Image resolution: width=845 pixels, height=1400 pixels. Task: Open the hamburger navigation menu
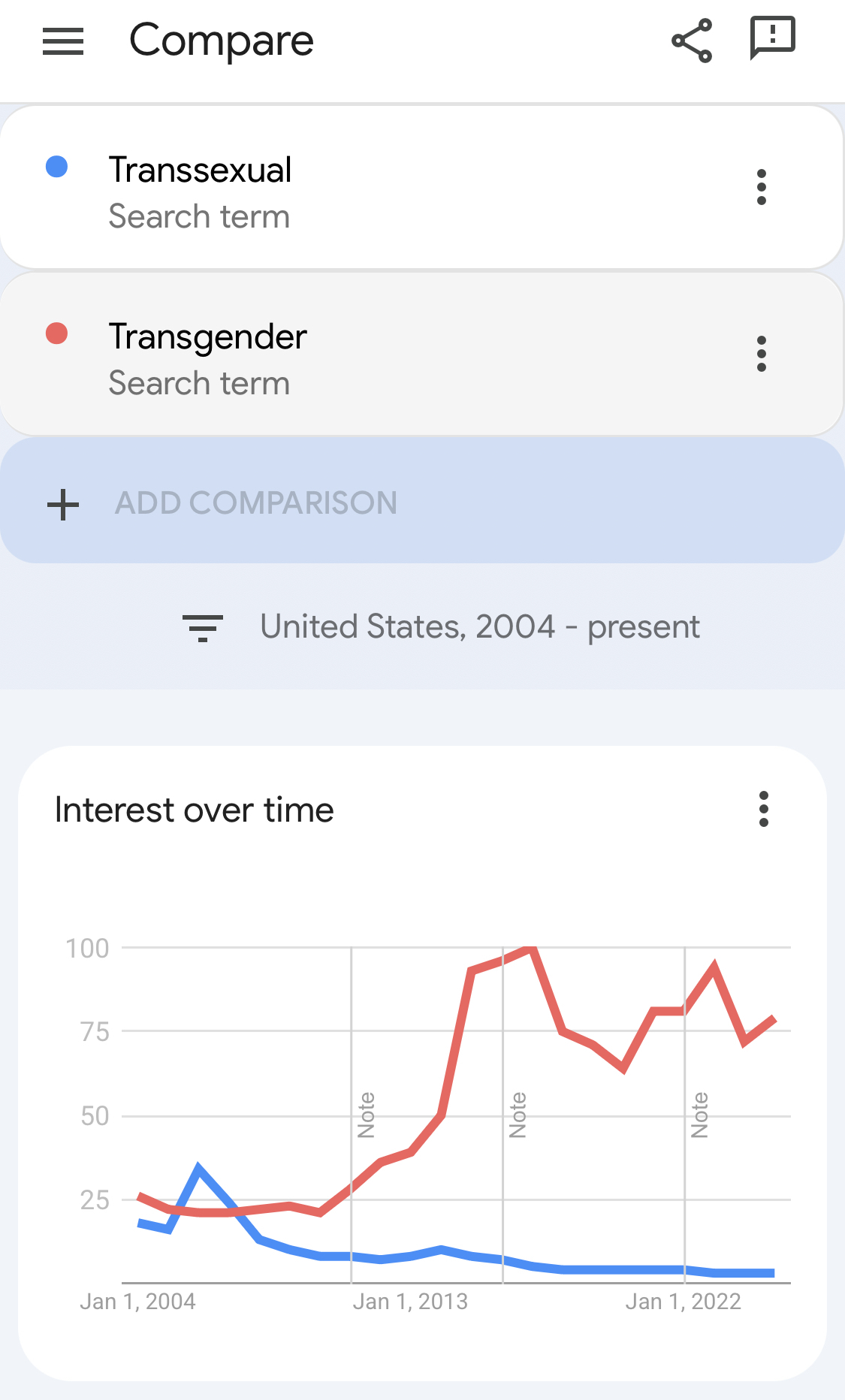63,41
